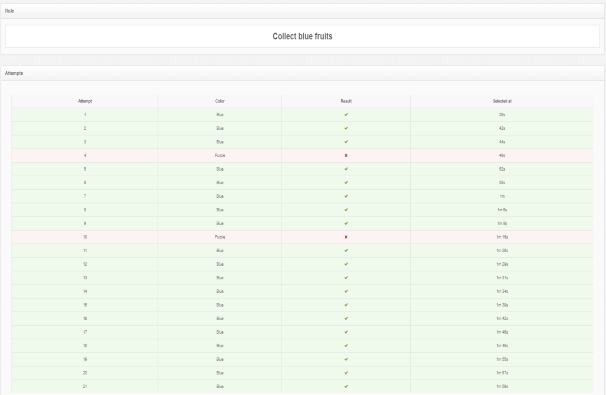Click the Rule panel heading
Image resolution: width=606 pixels, height=395 pixels.
point(9,11)
